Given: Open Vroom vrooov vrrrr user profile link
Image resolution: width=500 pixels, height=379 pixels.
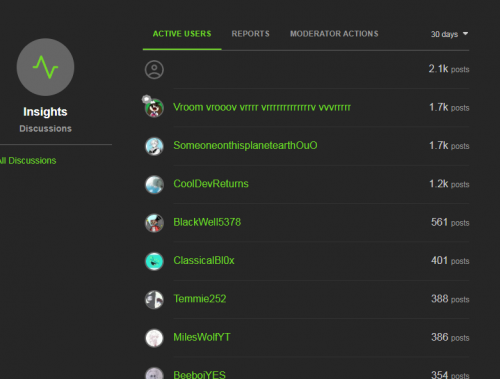Looking at the screenshot, I should [262, 107].
